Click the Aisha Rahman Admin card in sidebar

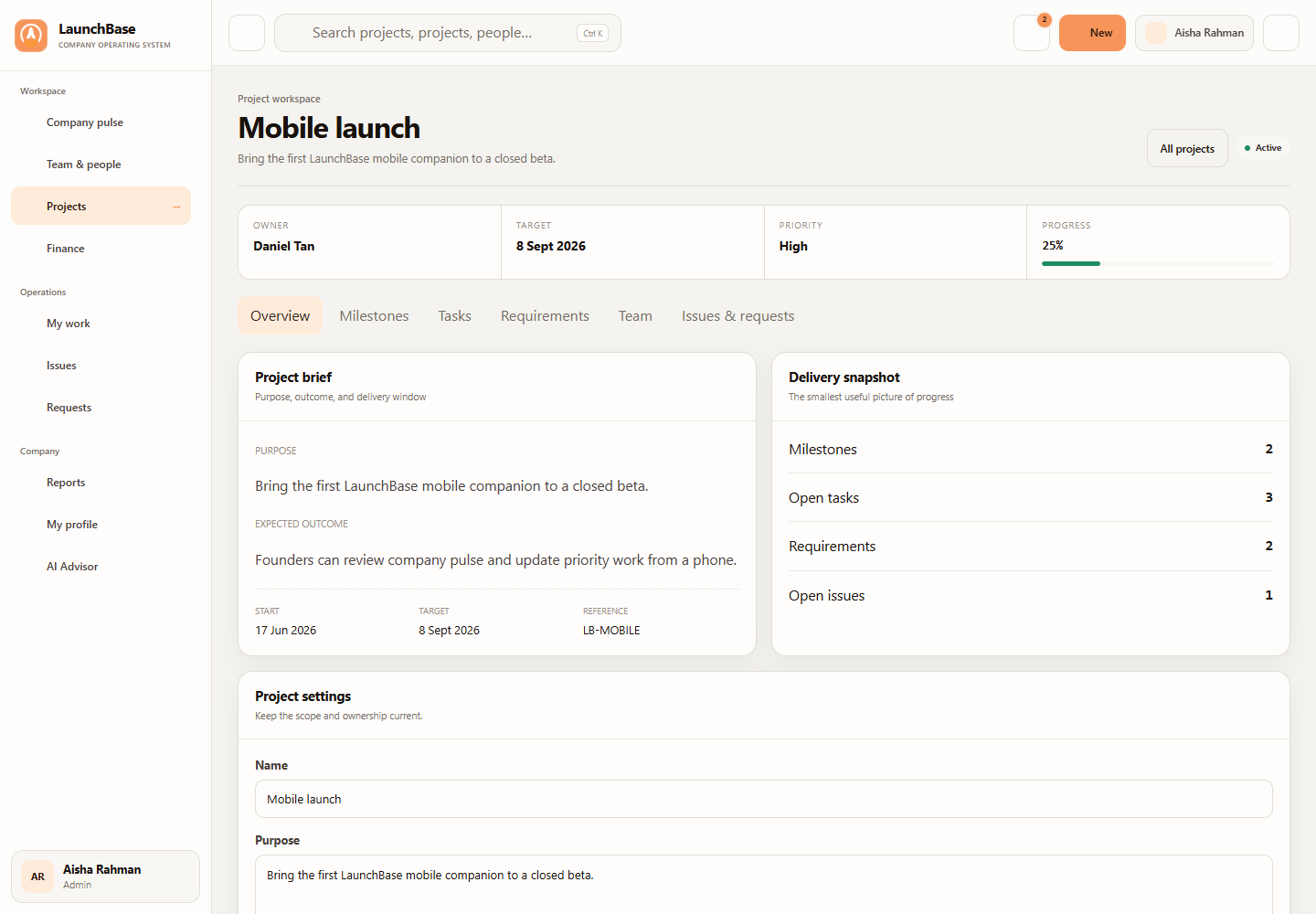[x=105, y=877]
